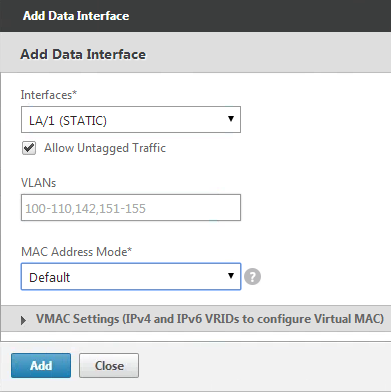Click the arrow on the MAC Address Mode box
The height and width of the screenshot is (392, 391).
tap(231, 276)
